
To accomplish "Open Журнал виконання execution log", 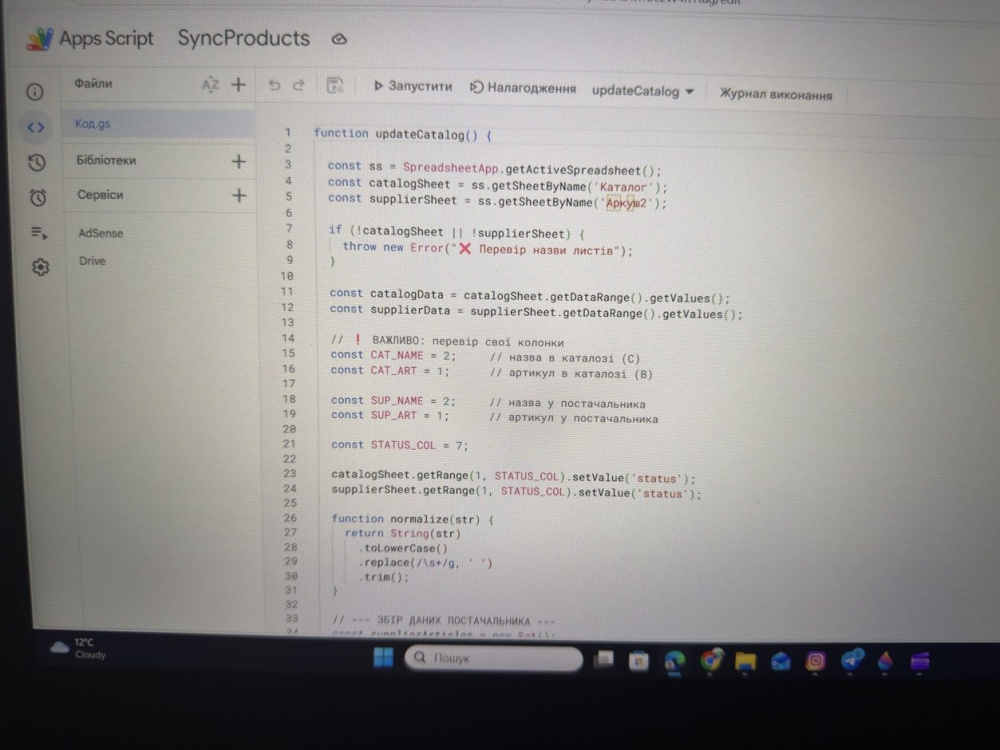I will coord(776,94).
